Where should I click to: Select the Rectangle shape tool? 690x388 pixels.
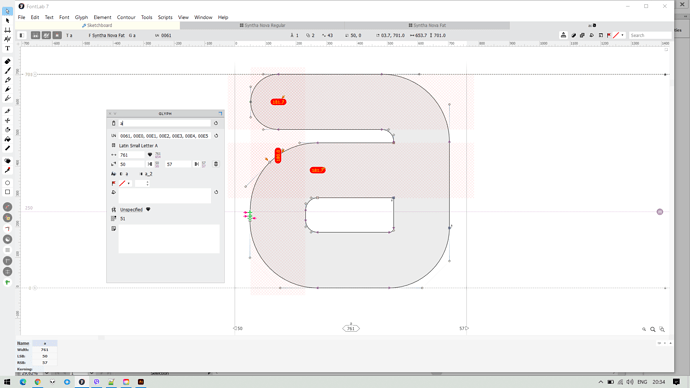7,192
